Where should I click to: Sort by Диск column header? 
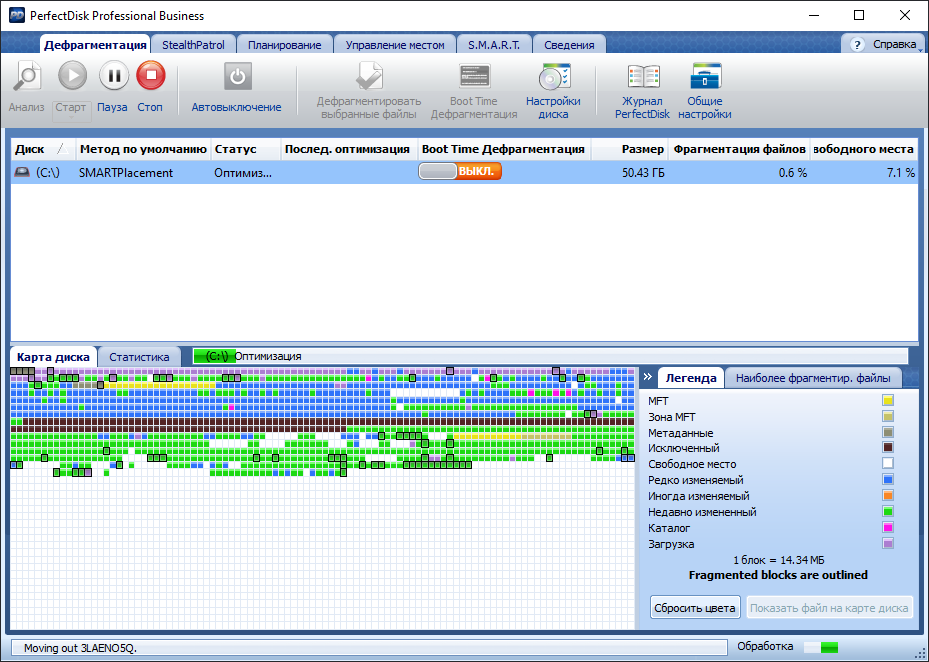click(31, 149)
